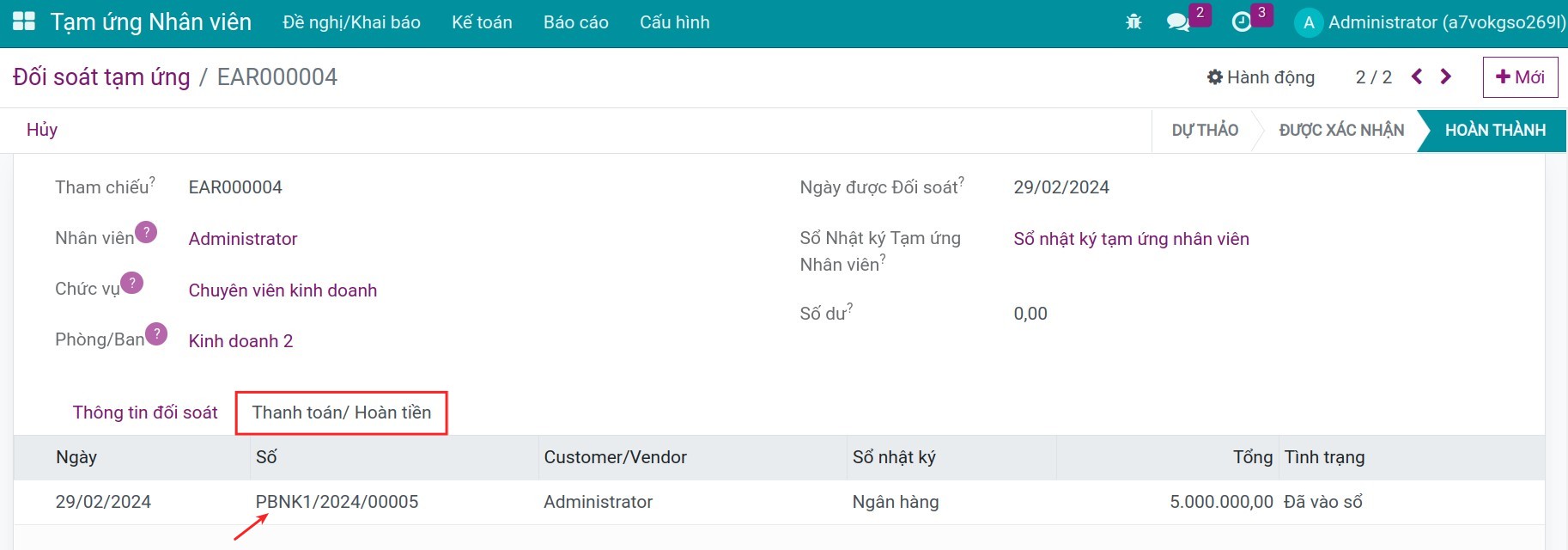Select the DỰ THẢO status stage

pyautogui.click(x=1205, y=130)
